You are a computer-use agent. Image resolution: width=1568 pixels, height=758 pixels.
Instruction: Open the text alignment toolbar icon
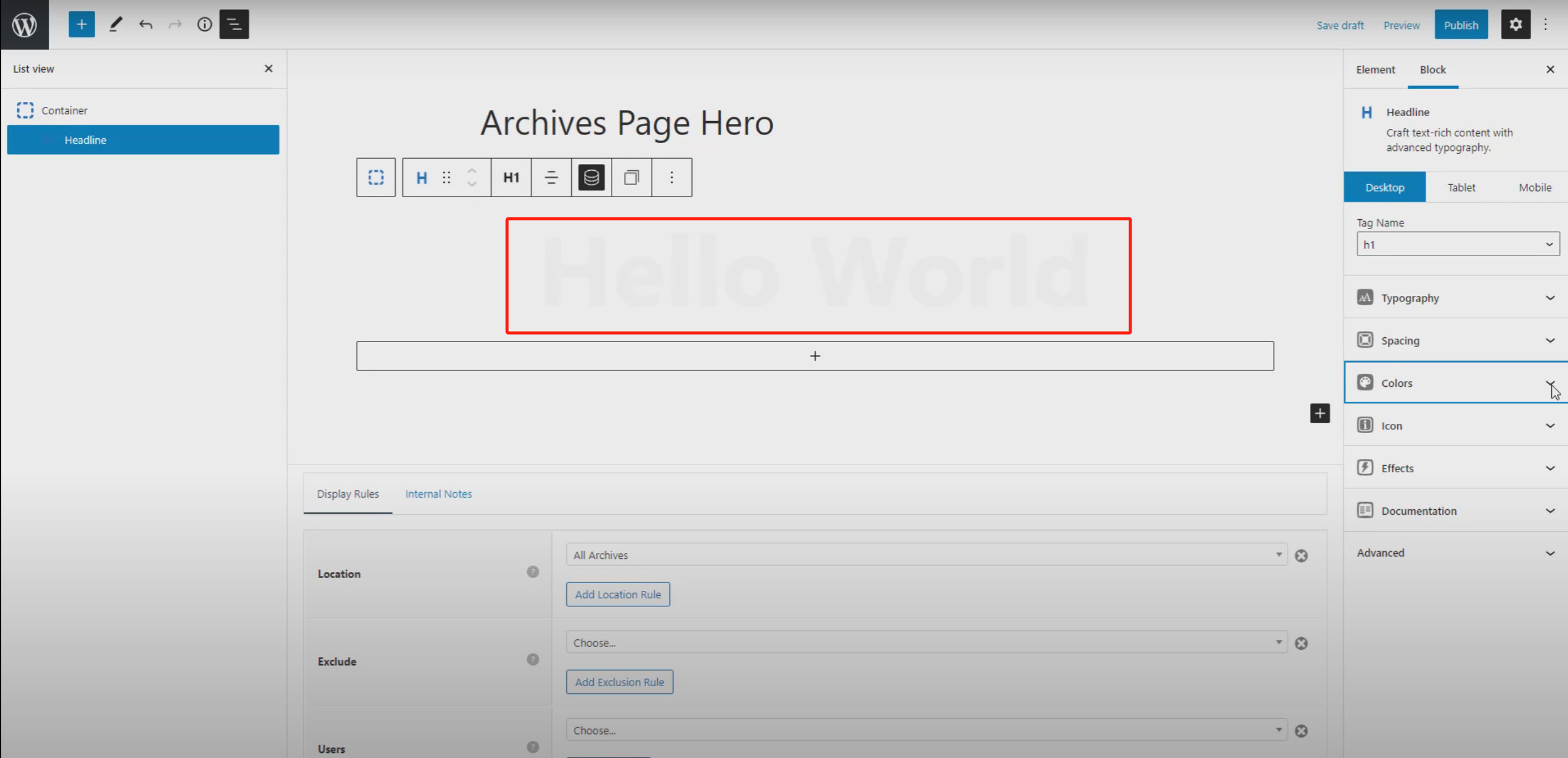tap(551, 178)
